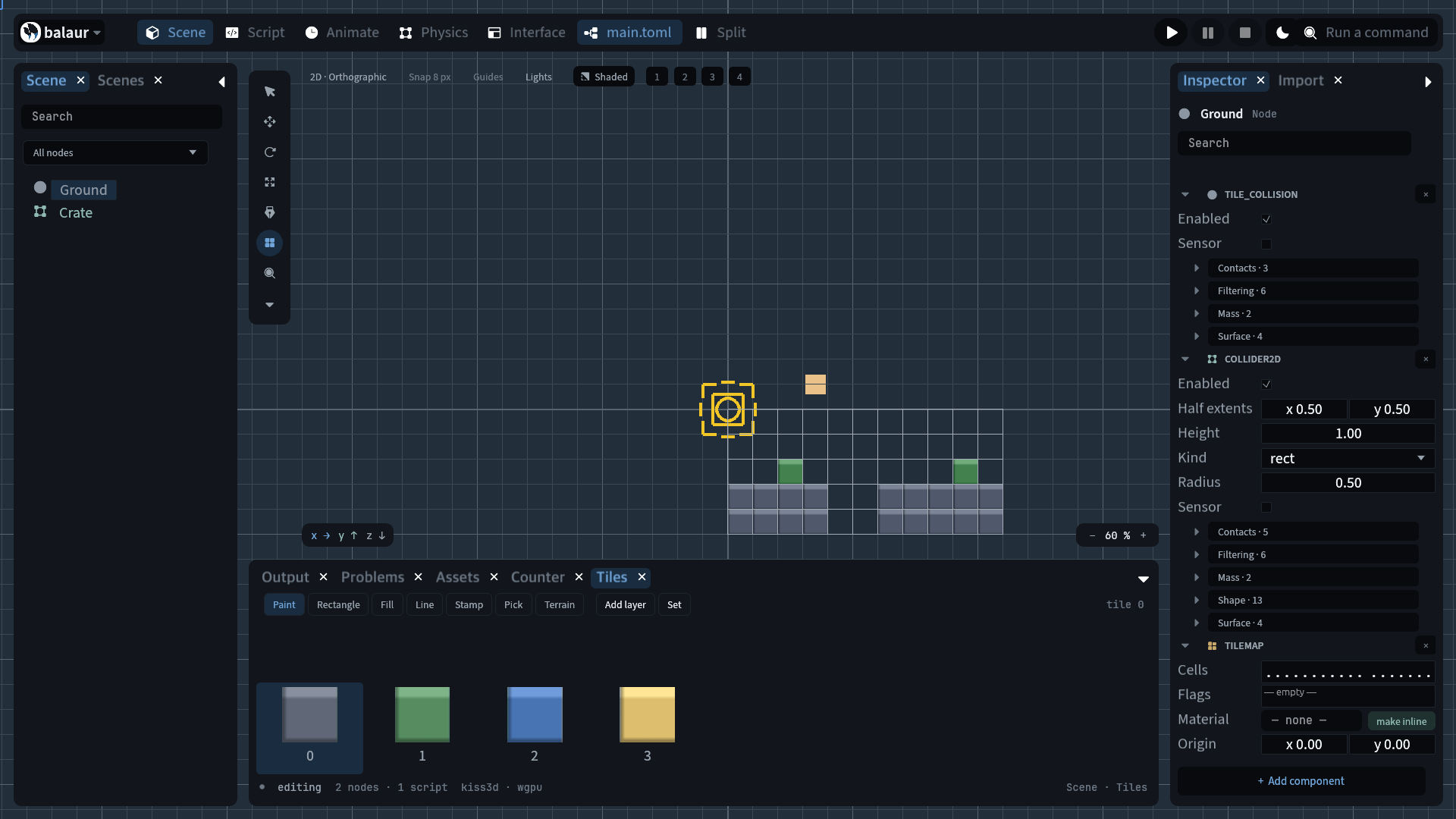Toggle TILE_COLLISION Enabled checkbox
Screen dimensions: 1456x819
coord(1266,219)
